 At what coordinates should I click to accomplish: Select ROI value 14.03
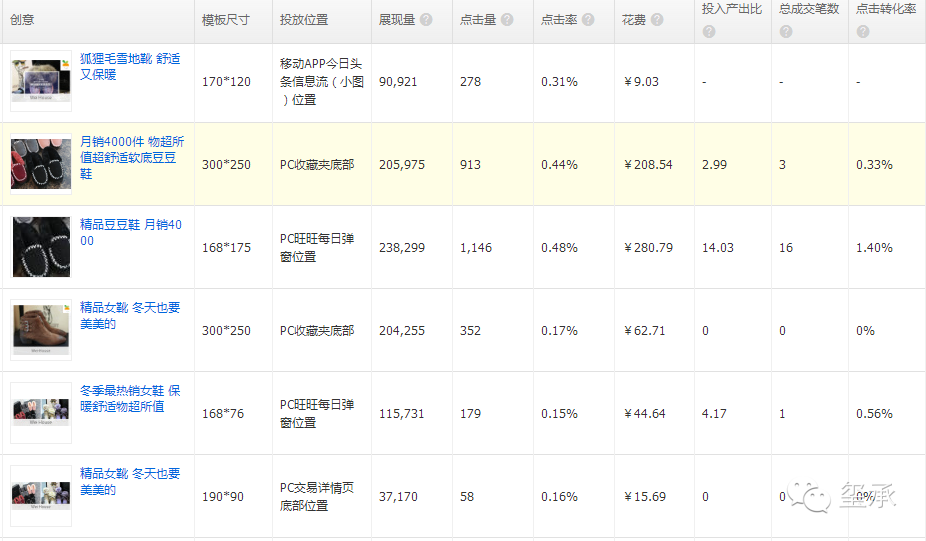(x=718, y=247)
